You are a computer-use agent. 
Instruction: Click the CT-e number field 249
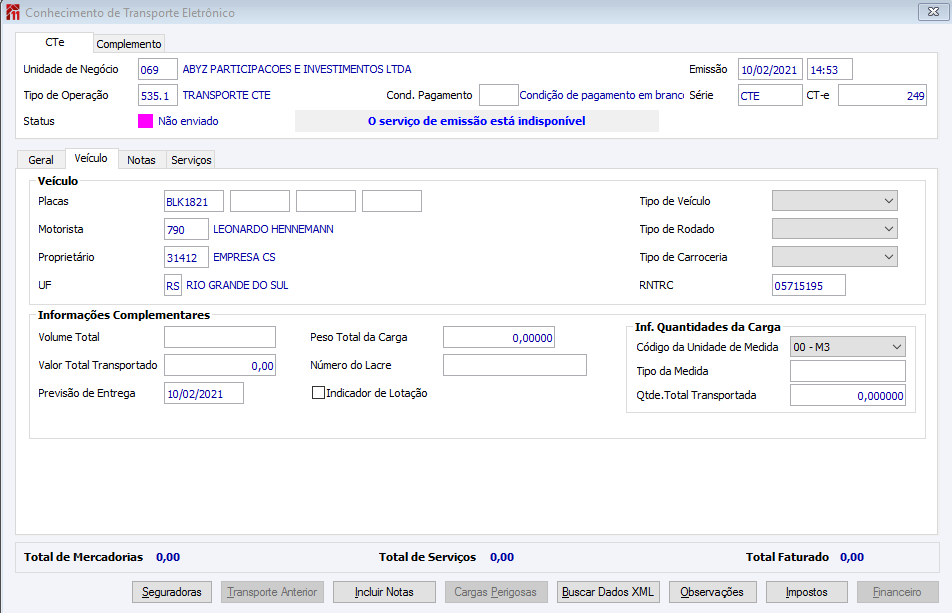pyautogui.click(x=882, y=95)
